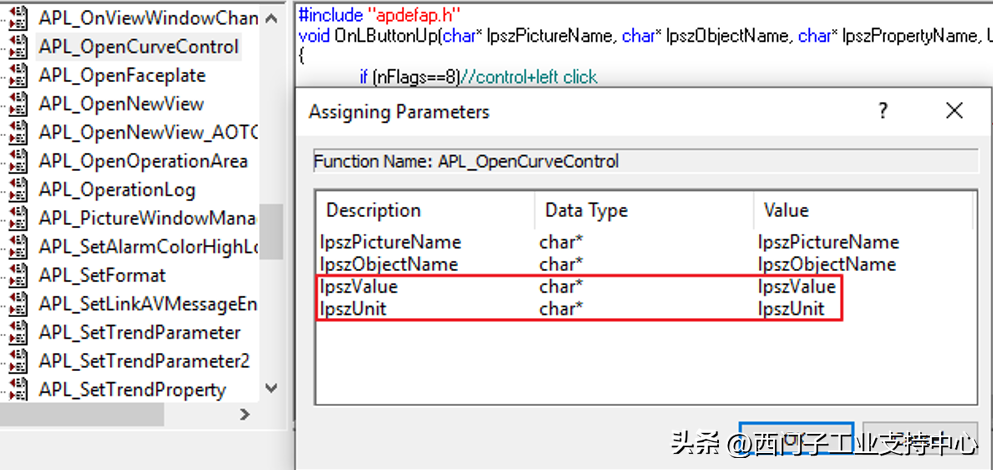Click the icon beside APL_SetTrendProperty
Viewport: 993px width, 470px height.
click(17, 389)
